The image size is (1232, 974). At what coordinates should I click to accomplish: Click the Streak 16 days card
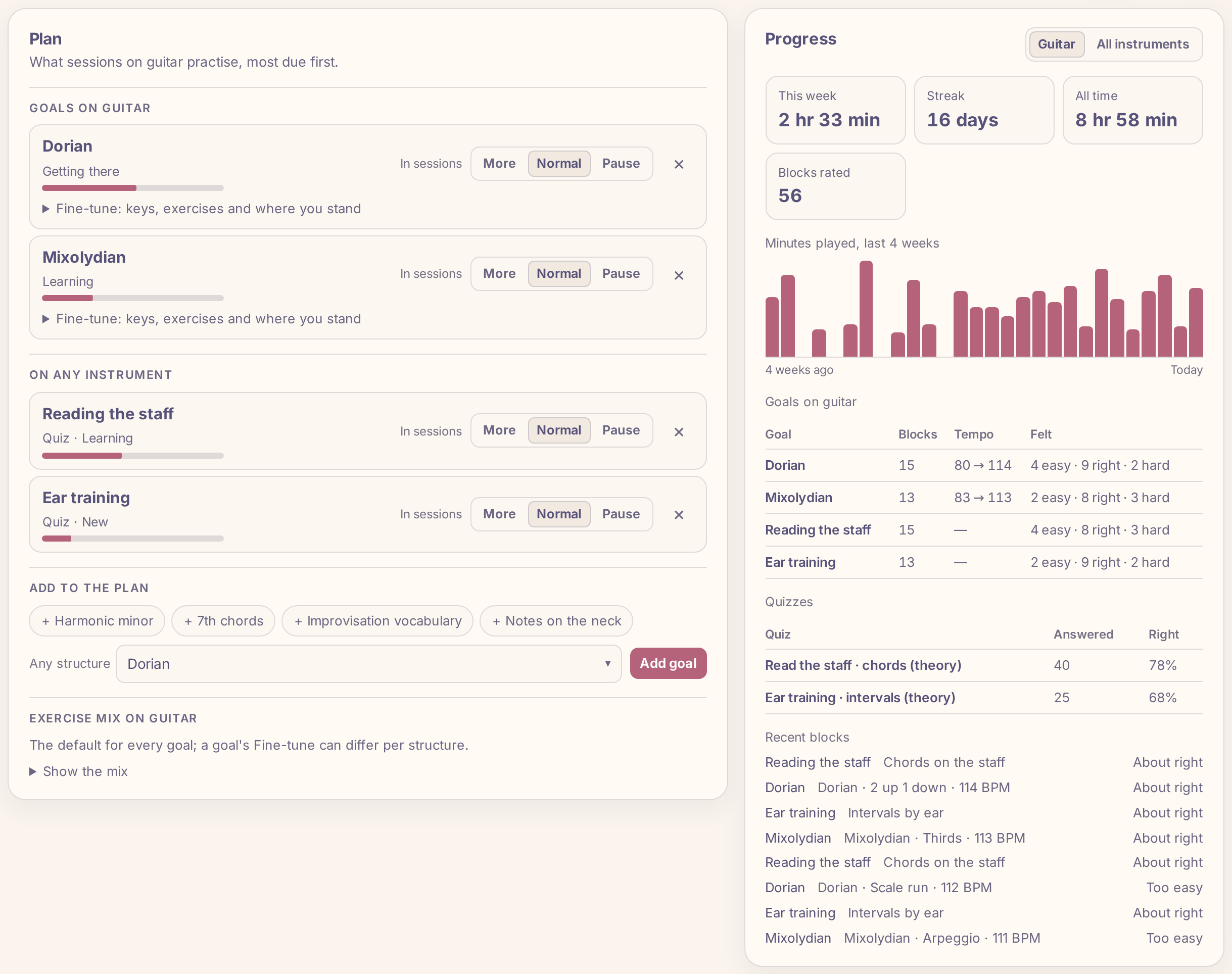coord(984,110)
